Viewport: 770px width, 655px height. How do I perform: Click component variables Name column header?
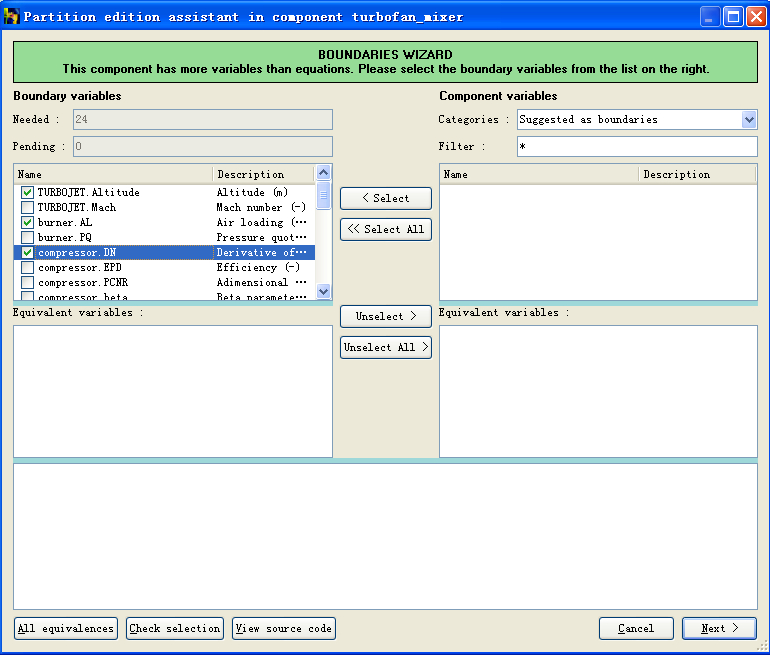(x=539, y=174)
